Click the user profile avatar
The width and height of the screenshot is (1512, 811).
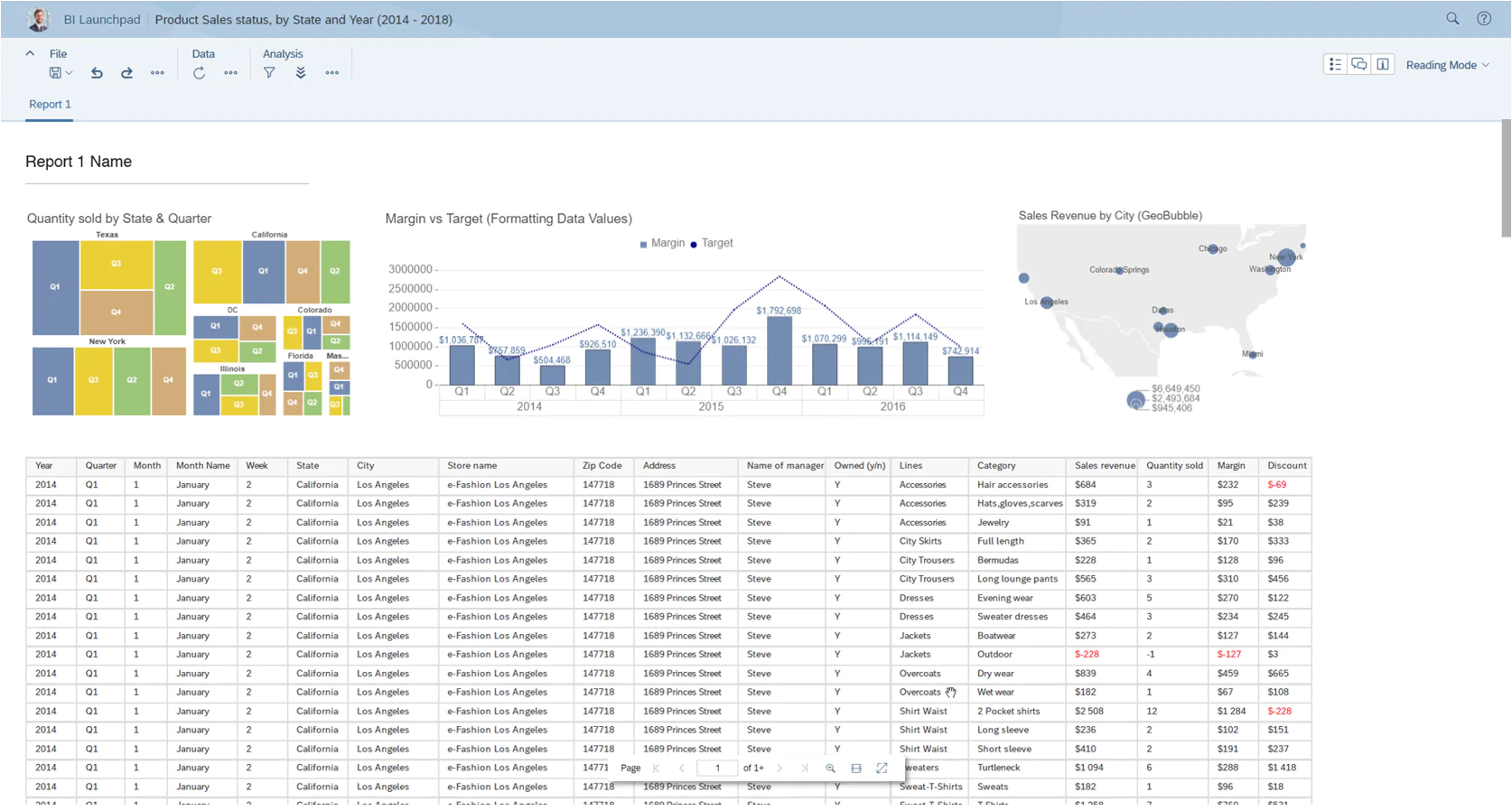[x=39, y=18]
